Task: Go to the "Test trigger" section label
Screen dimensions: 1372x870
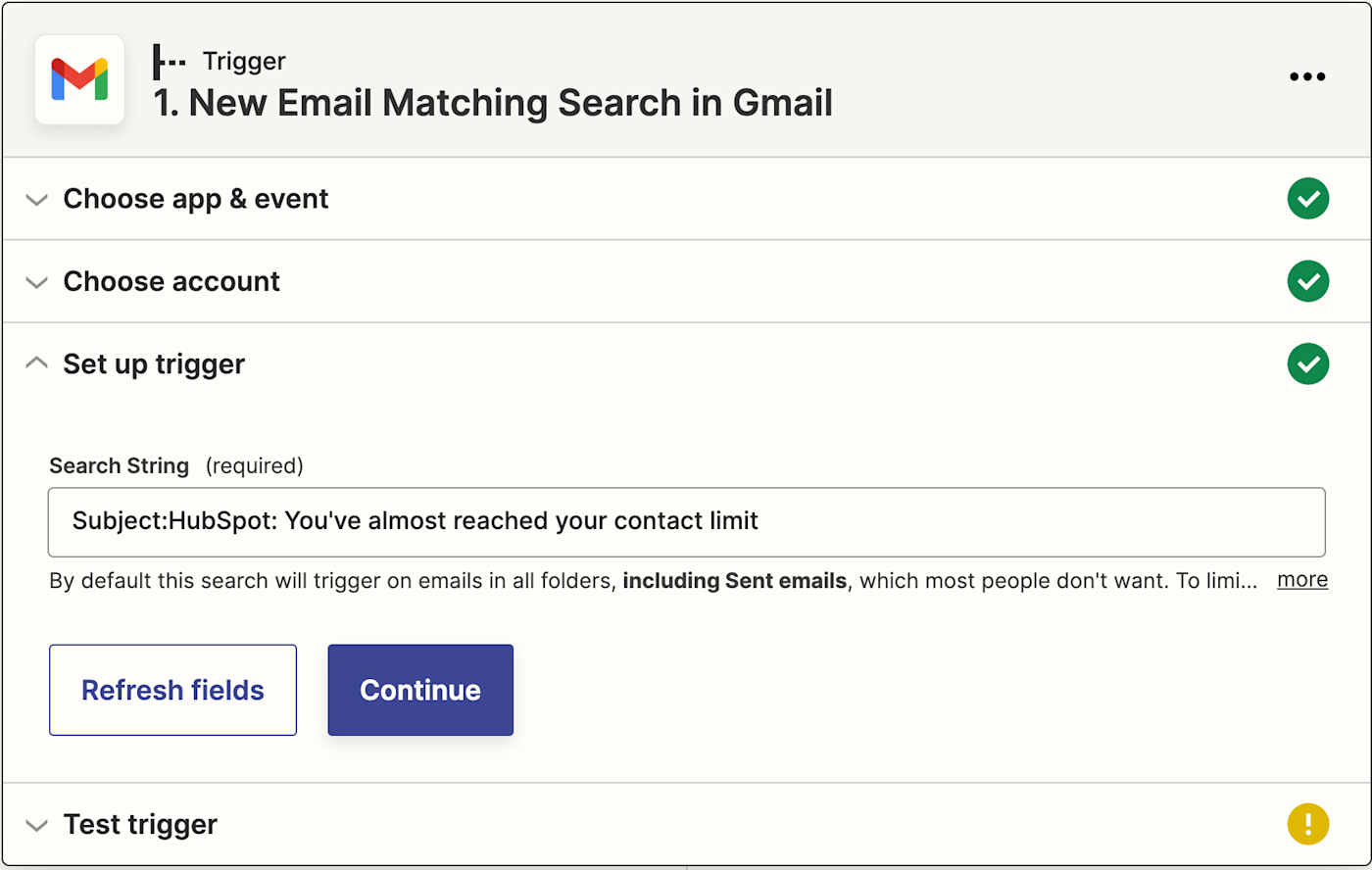Action: tap(140, 824)
